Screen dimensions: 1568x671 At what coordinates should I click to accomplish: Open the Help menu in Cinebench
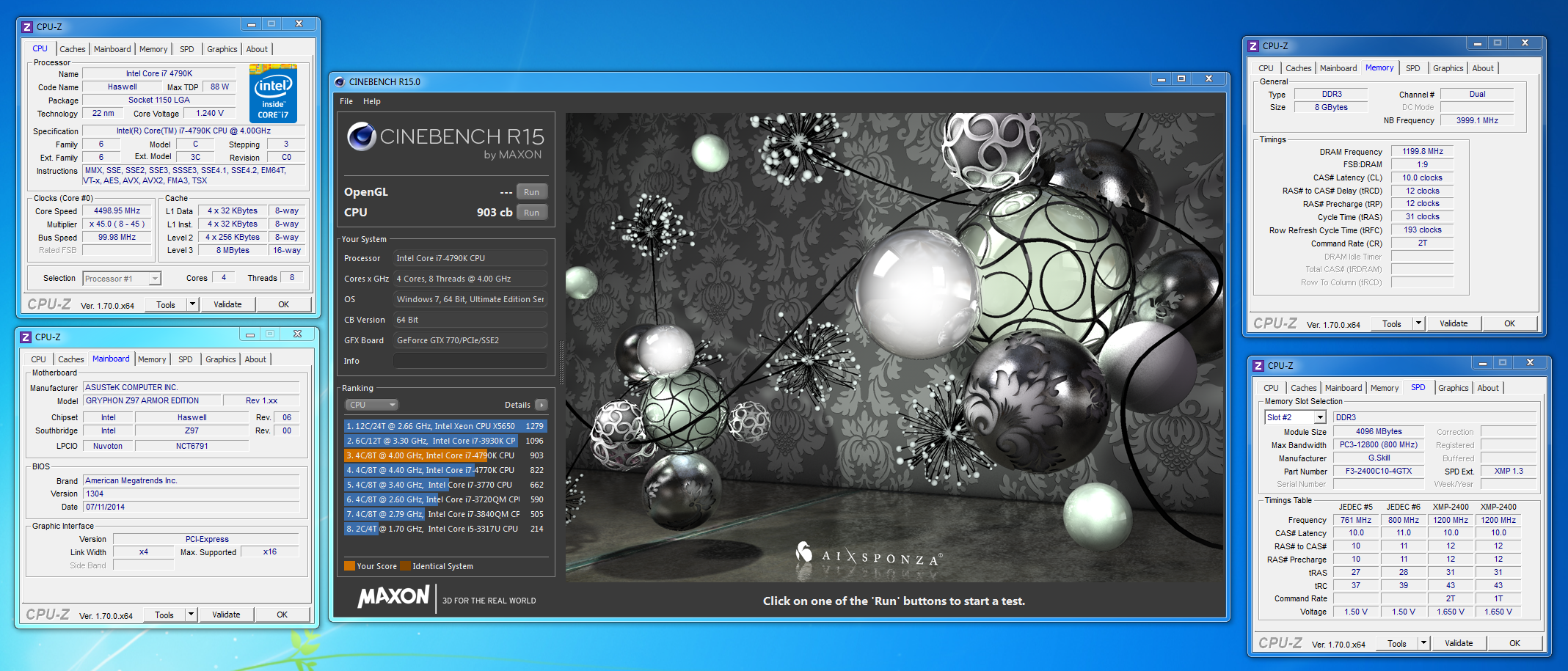tap(372, 101)
